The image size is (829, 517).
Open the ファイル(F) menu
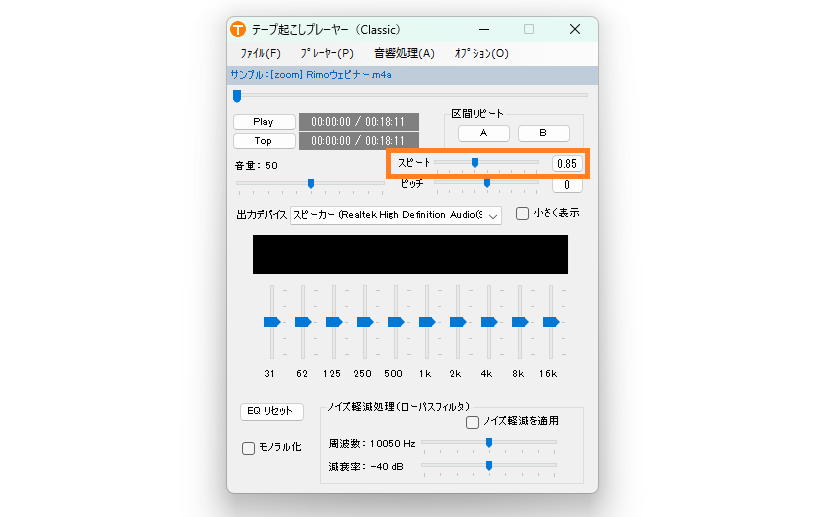260,53
